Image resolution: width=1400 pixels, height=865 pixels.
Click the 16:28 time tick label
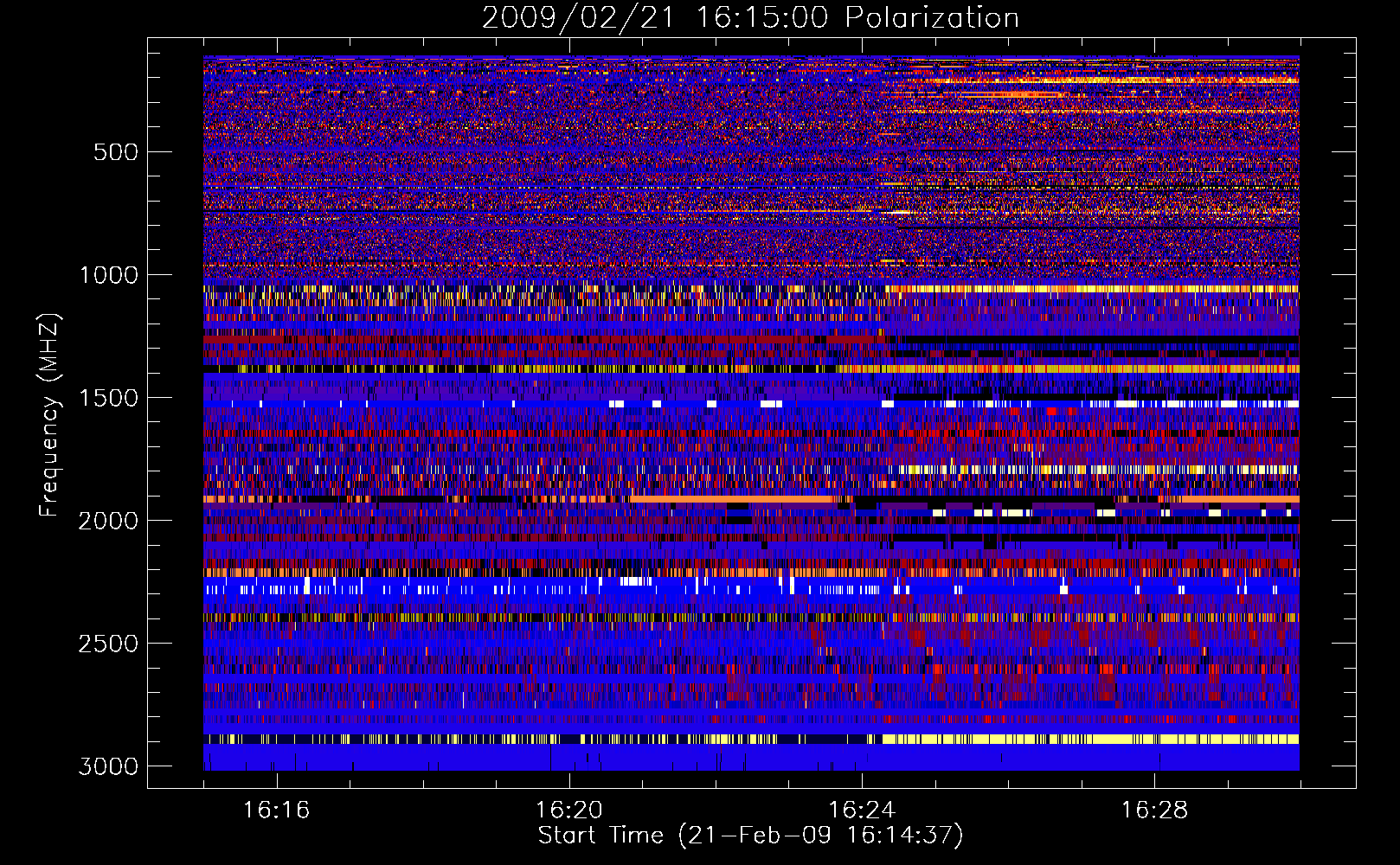tap(1154, 810)
